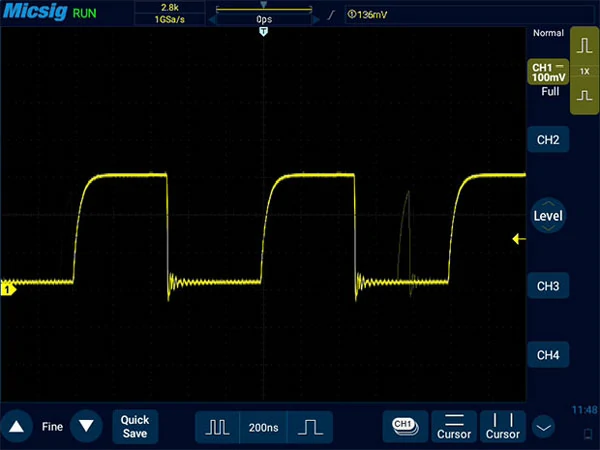Open the rising edge trigger slope icon

[x=331, y=15]
